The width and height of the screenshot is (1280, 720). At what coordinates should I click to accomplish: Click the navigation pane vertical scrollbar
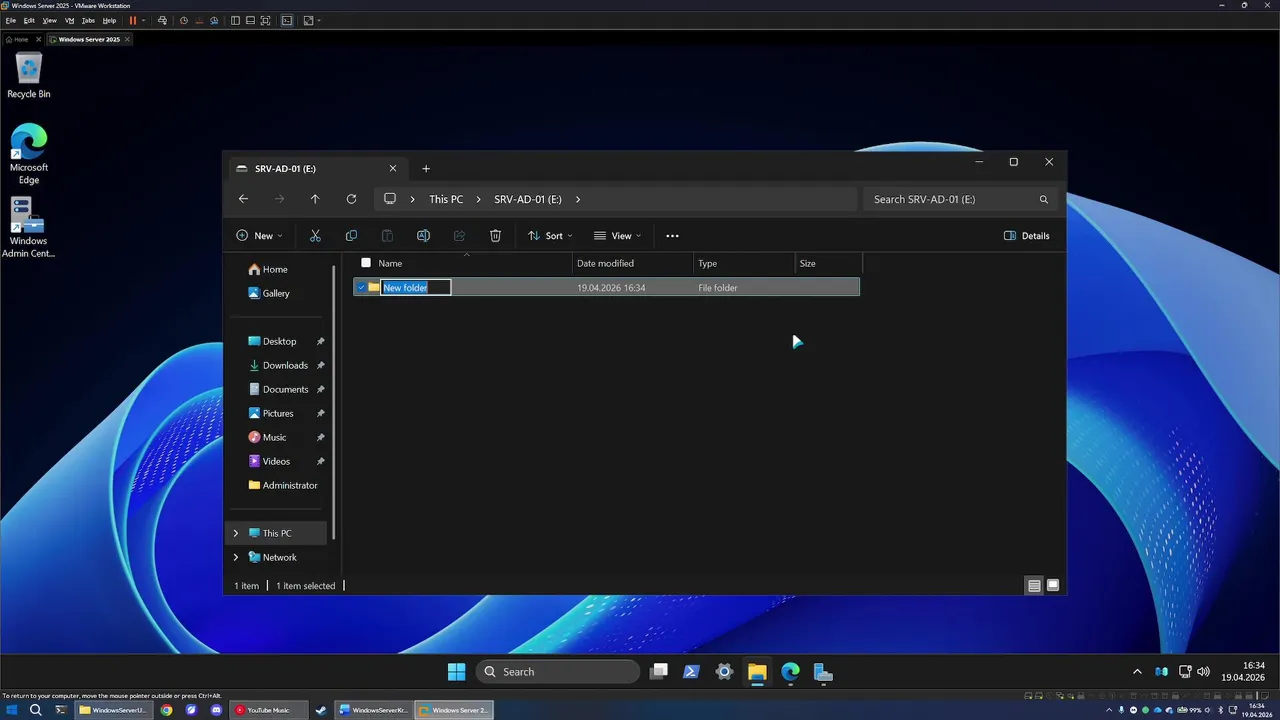coord(333,400)
